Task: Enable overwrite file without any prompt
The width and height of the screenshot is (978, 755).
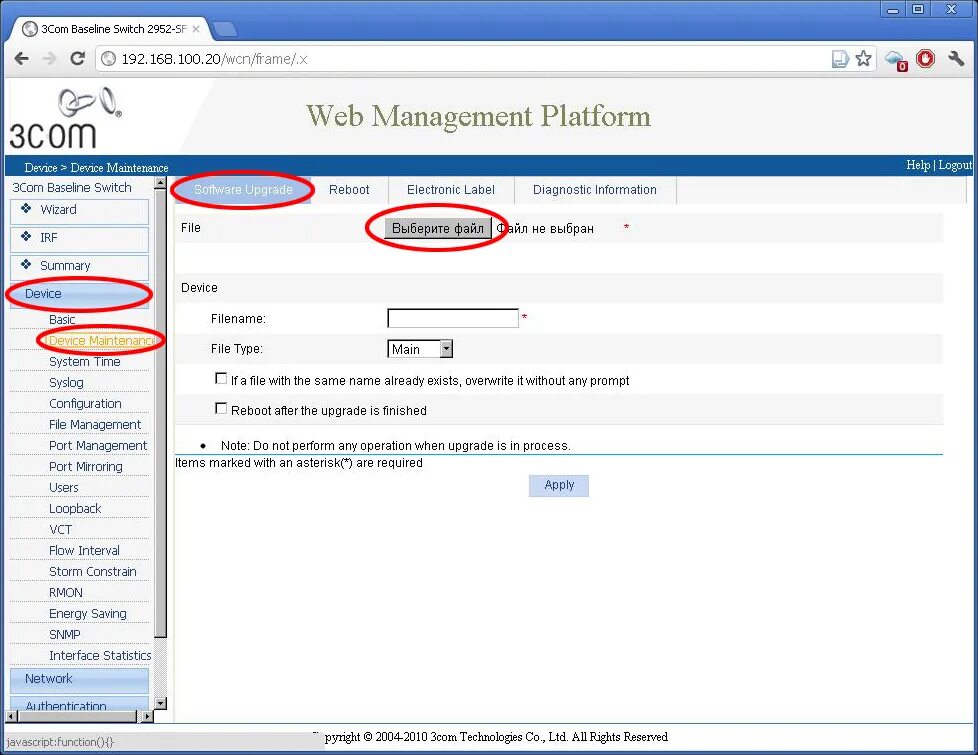Action: 221,379
